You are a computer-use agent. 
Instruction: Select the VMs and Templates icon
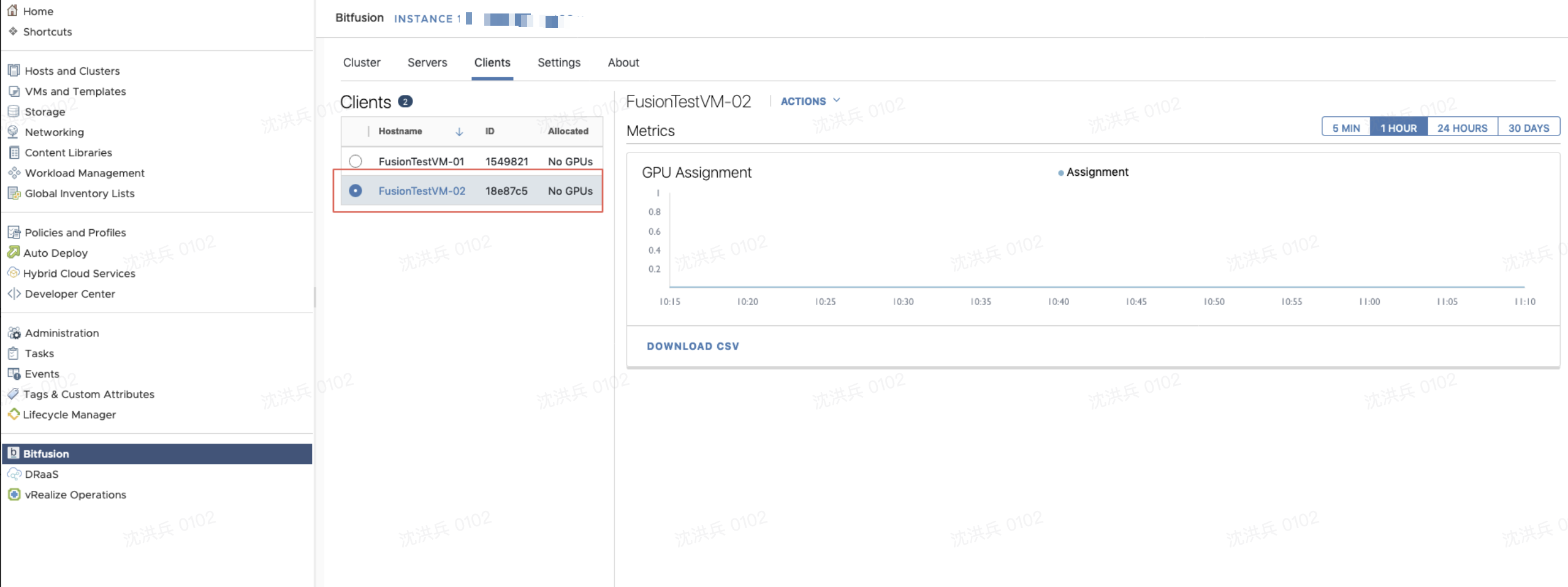(x=13, y=91)
